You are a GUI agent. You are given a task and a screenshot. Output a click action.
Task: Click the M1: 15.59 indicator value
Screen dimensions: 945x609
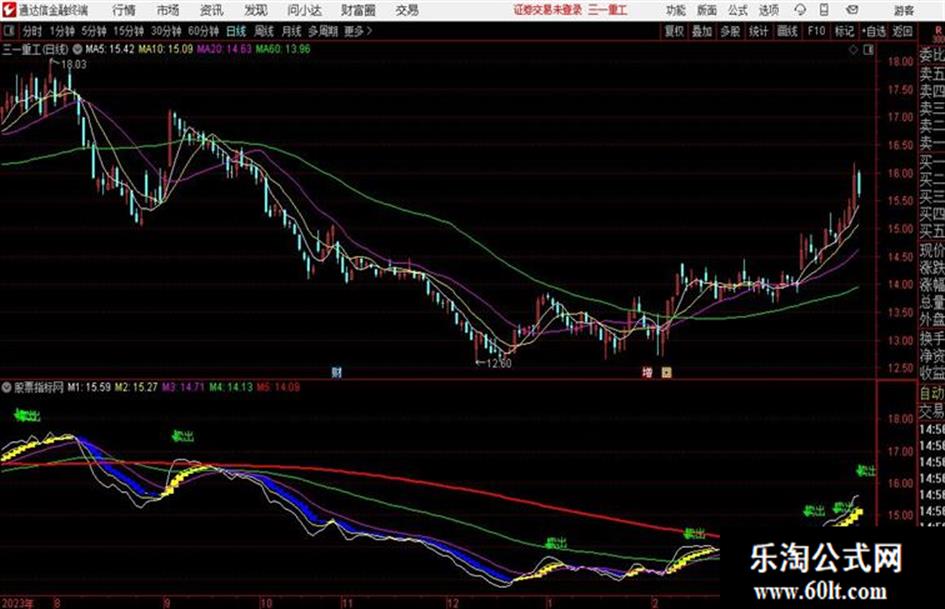click(89, 387)
